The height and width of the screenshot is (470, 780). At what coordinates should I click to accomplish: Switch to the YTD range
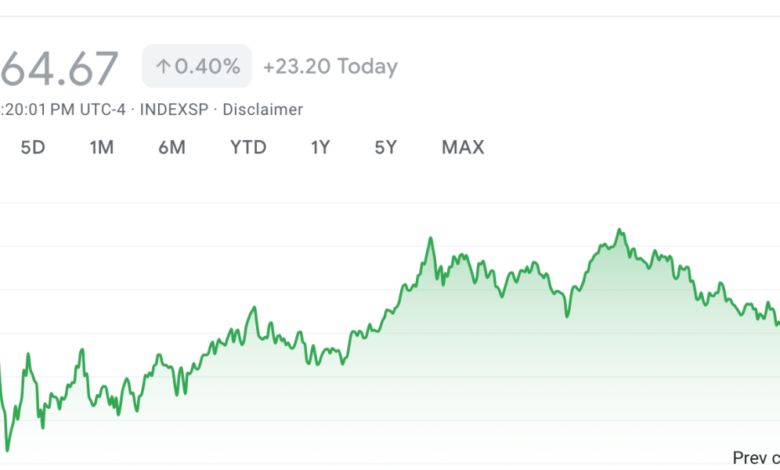(x=248, y=148)
